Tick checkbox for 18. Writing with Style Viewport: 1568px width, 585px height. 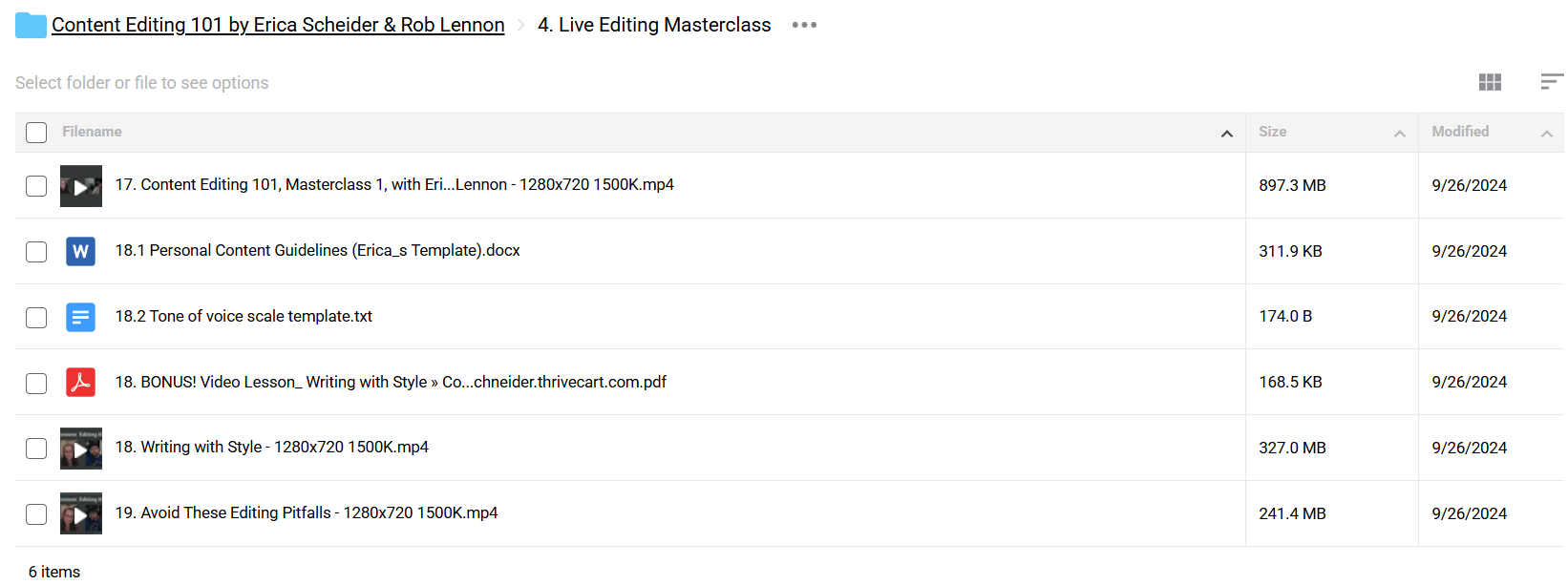click(x=36, y=449)
